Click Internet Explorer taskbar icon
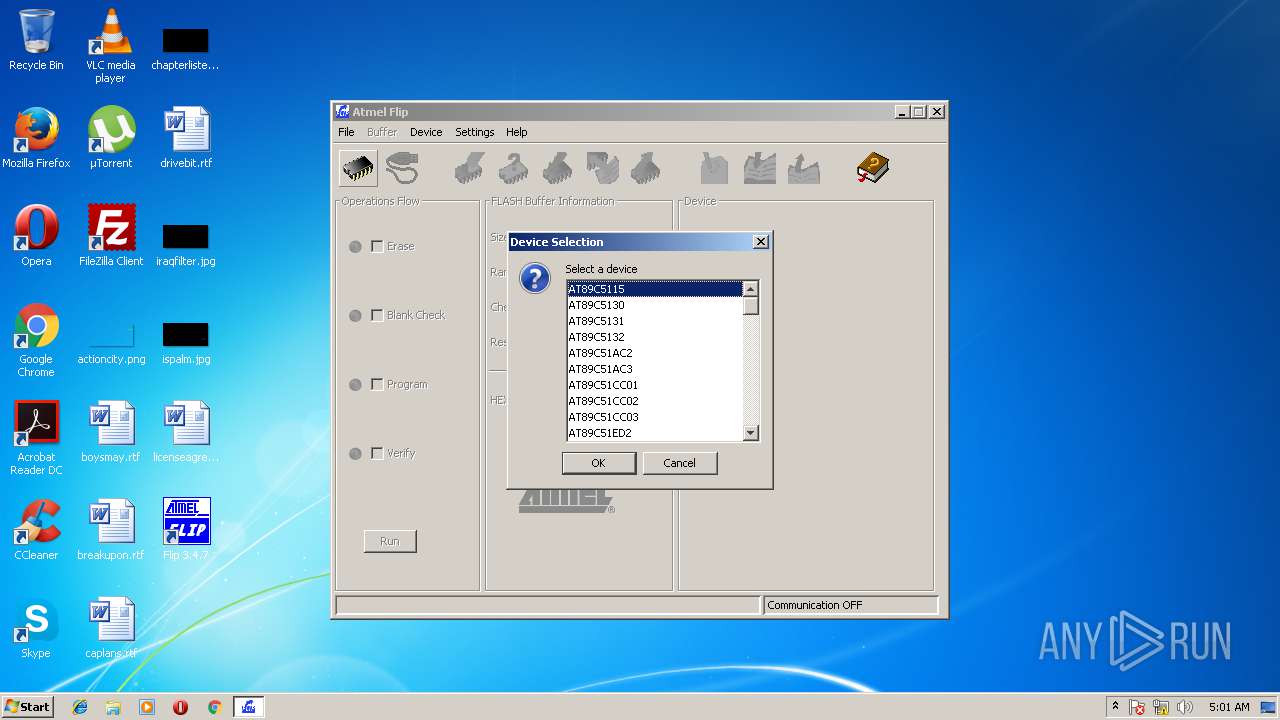1280x720 pixels. click(x=80, y=707)
